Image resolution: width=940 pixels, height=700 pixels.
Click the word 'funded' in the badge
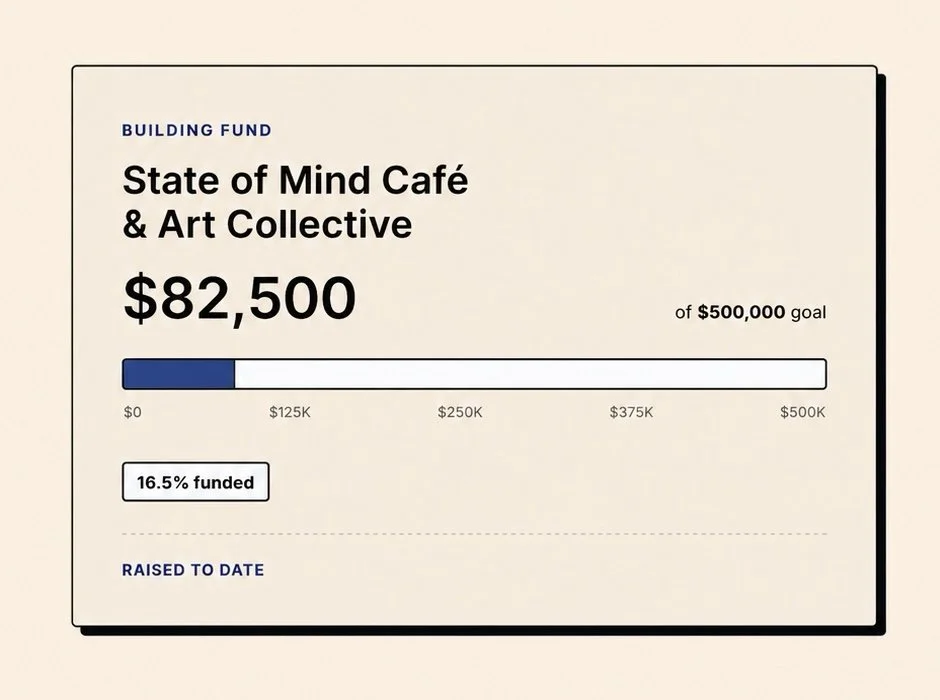[224, 482]
